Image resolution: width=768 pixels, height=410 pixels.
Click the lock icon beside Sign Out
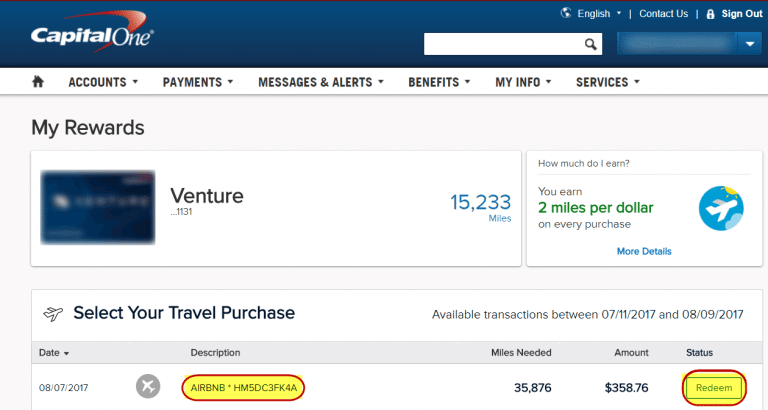(x=710, y=14)
